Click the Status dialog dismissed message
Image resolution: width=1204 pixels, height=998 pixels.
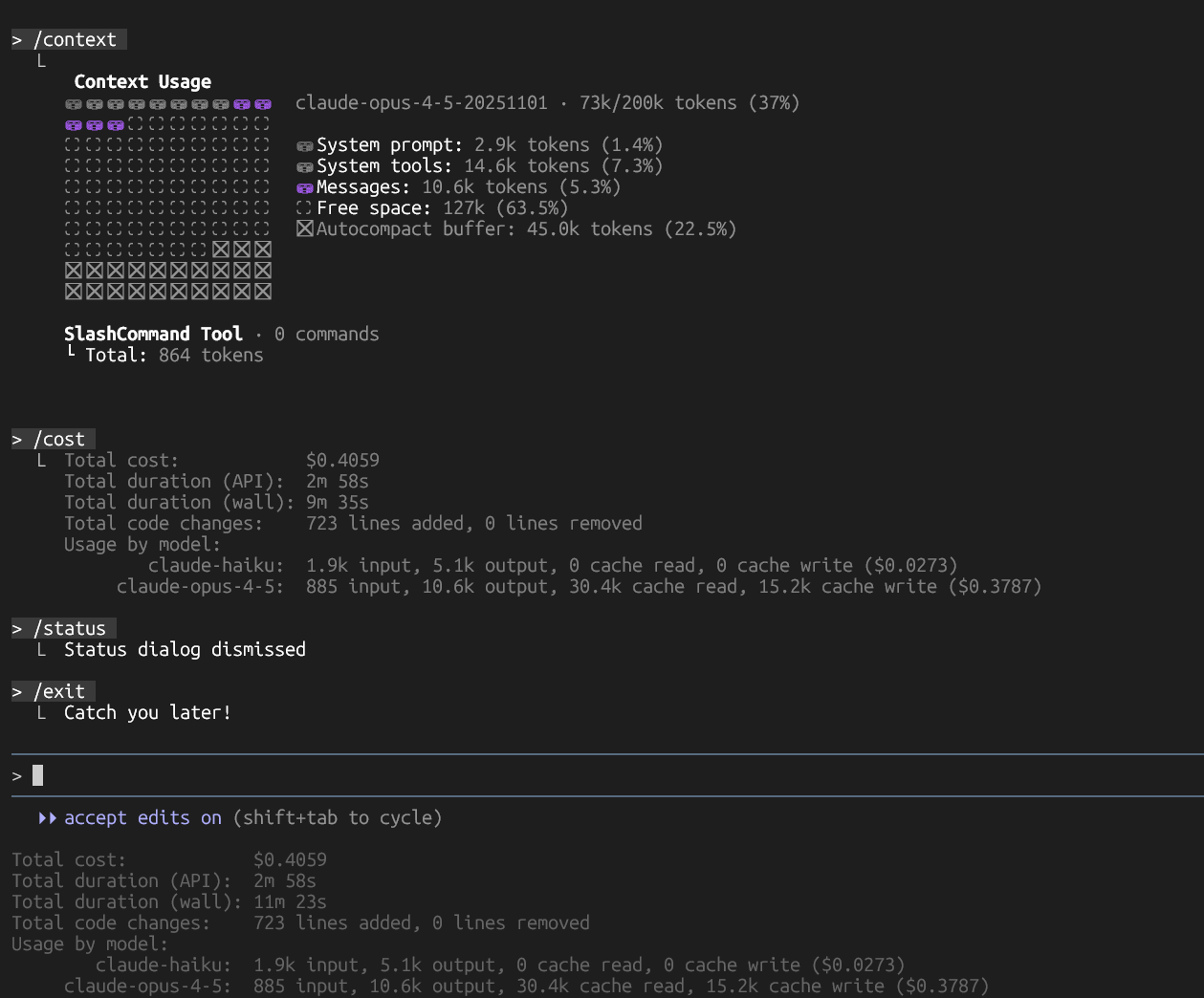(x=185, y=650)
